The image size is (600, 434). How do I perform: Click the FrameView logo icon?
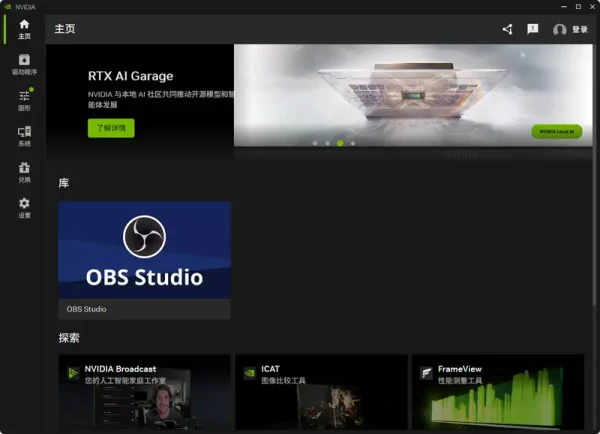pos(426,373)
